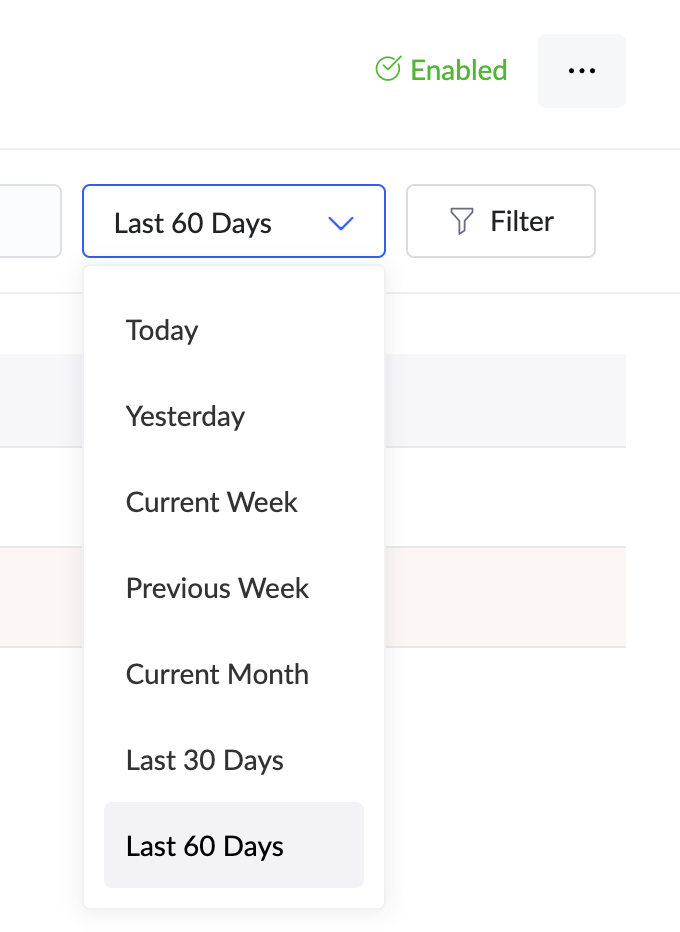Click the Enabled status text

pos(459,70)
